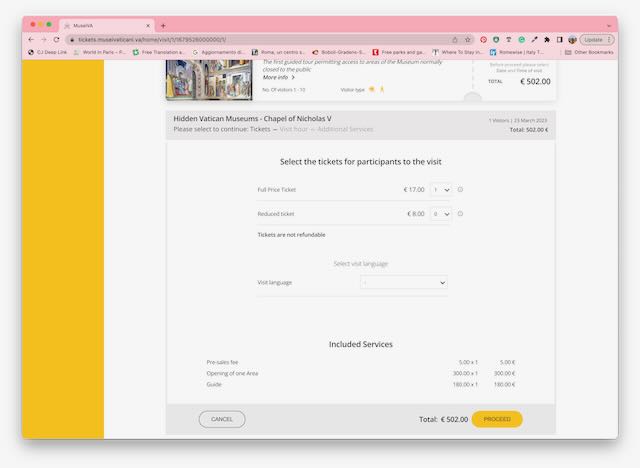Click the More info link
640x468 pixels.
pos(278,77)
